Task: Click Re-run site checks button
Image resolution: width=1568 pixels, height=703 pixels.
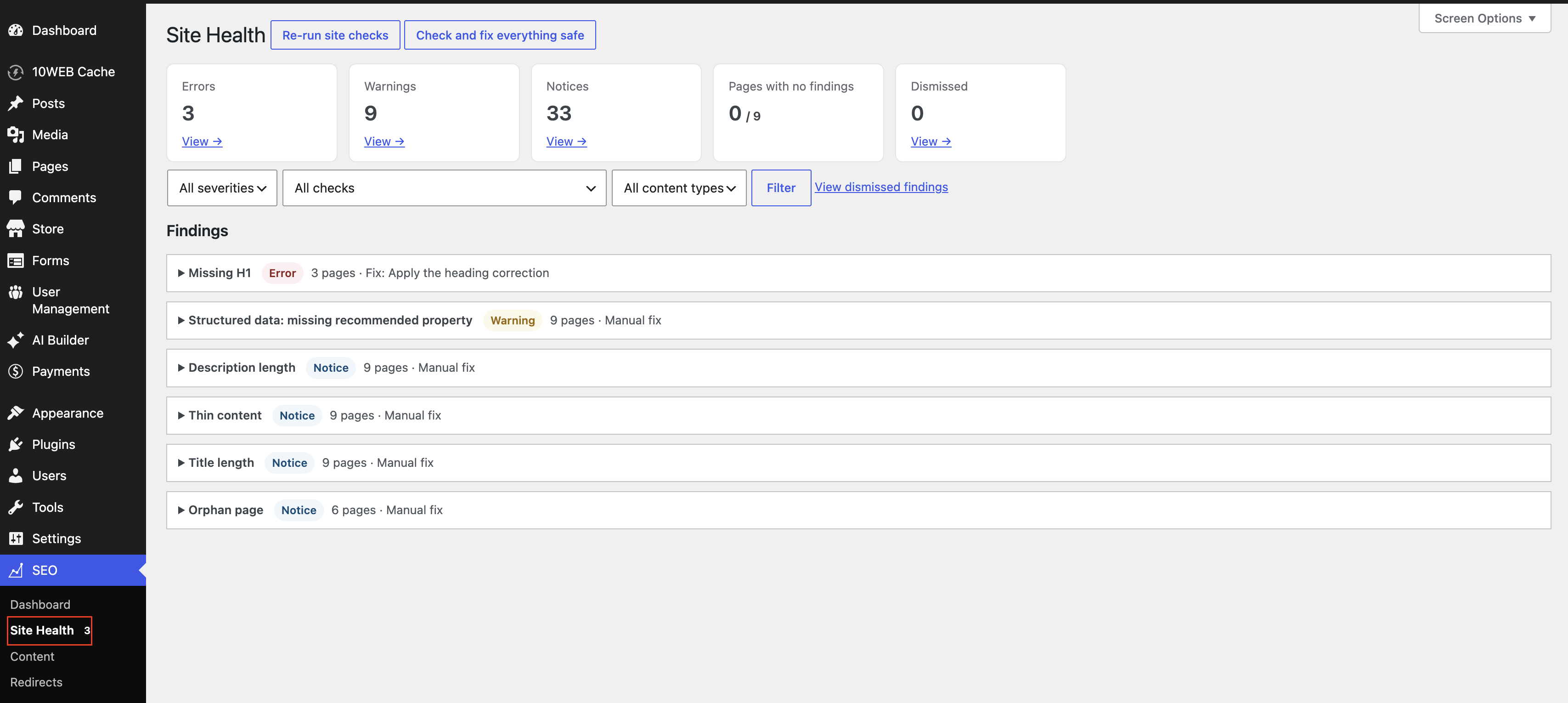Action: [x=335, y=35]
